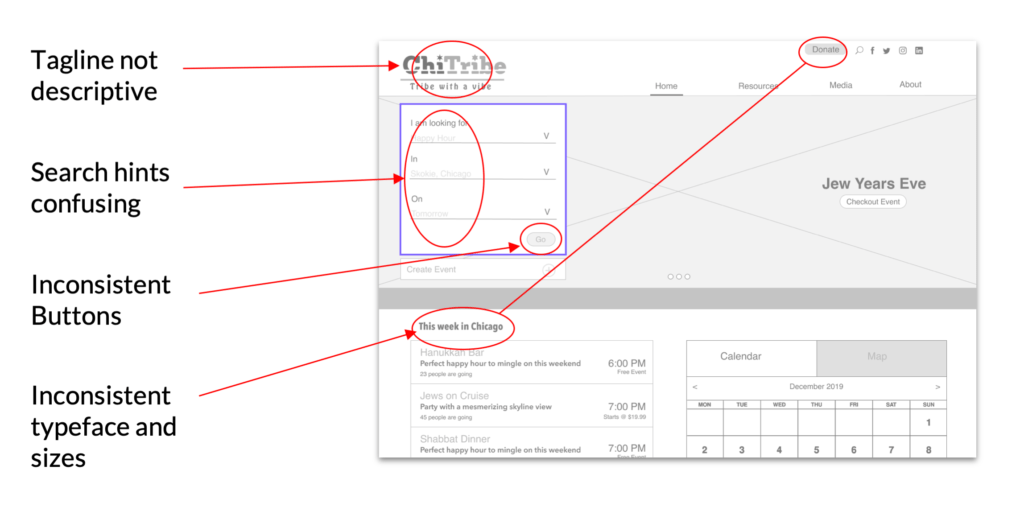This screenshot has width=1024, height=511.
Task: Go to the Home nav item
Action: pos(666,86)
